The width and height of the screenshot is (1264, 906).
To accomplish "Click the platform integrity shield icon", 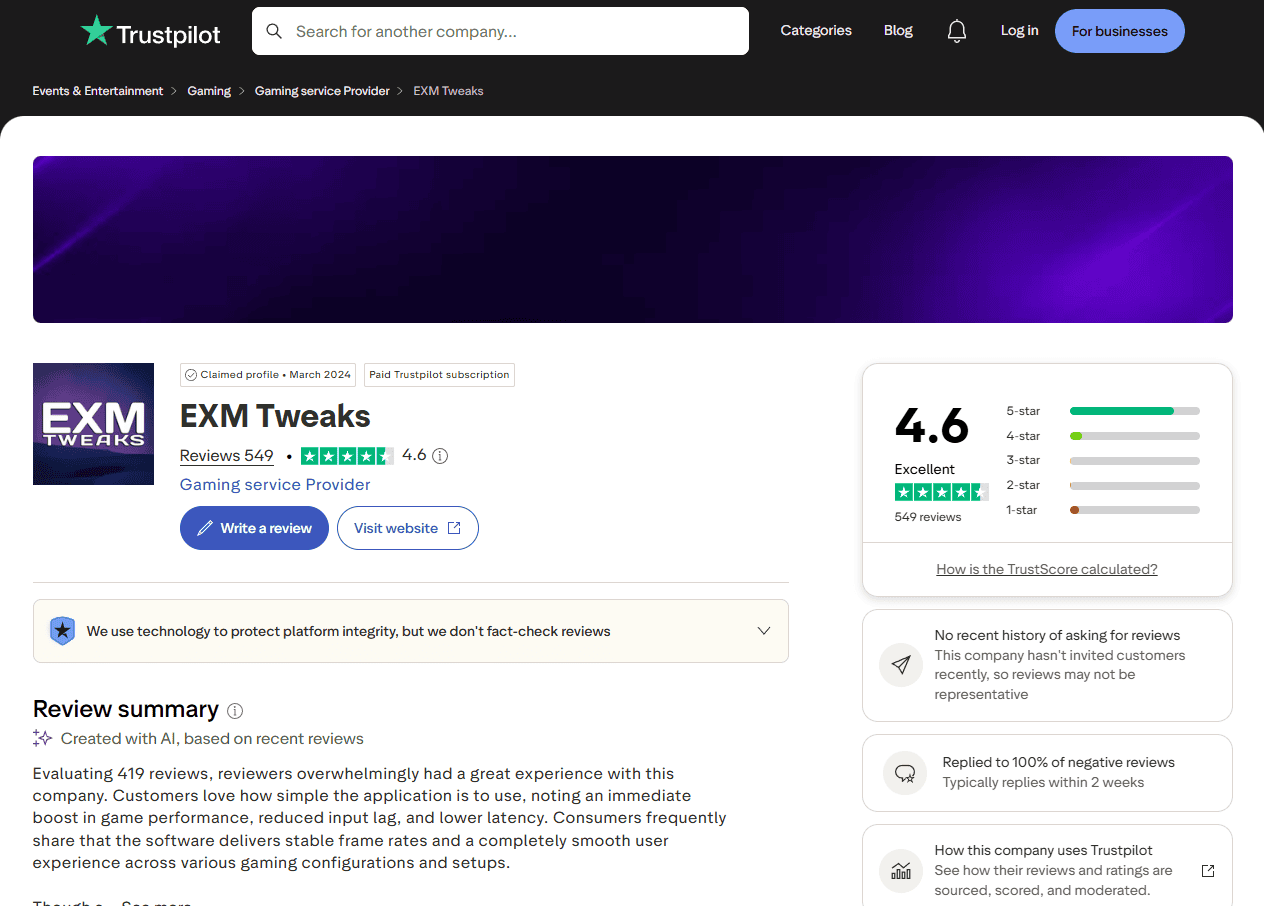I will tap(62, 631).
